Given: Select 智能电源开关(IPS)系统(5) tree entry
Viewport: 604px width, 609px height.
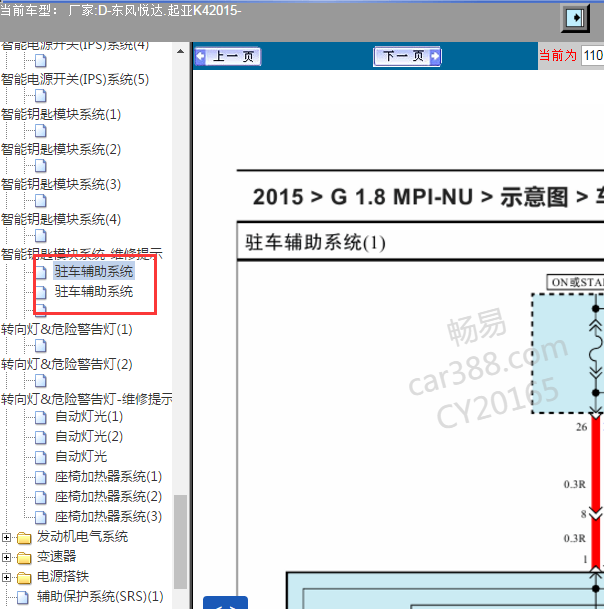Looking at the screenshot, I should tap(75, 80).
